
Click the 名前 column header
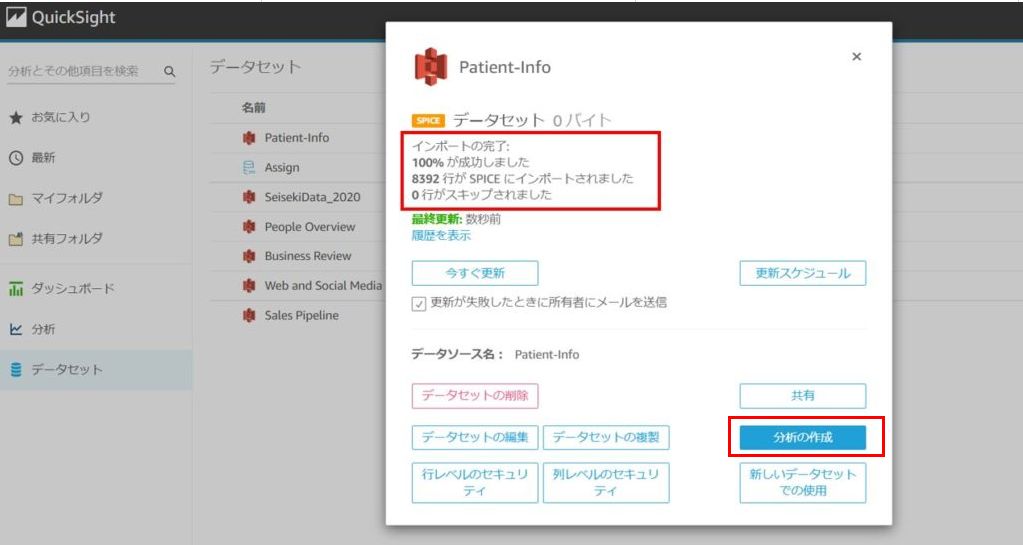[254, 108]
